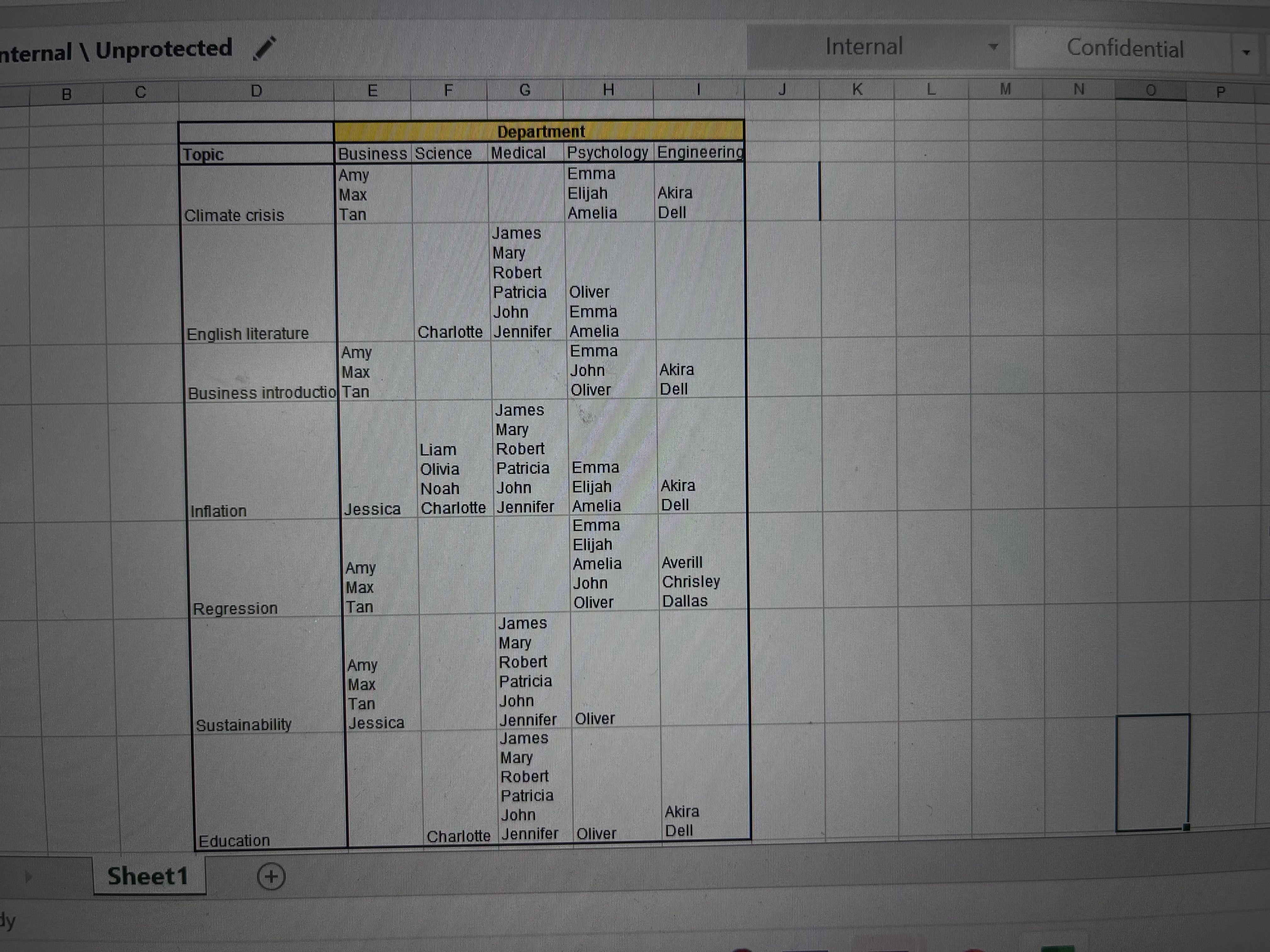Add a new sheet with plus icon
Image resolution: width=1270 pixels, height=952 pixels.
271,876
